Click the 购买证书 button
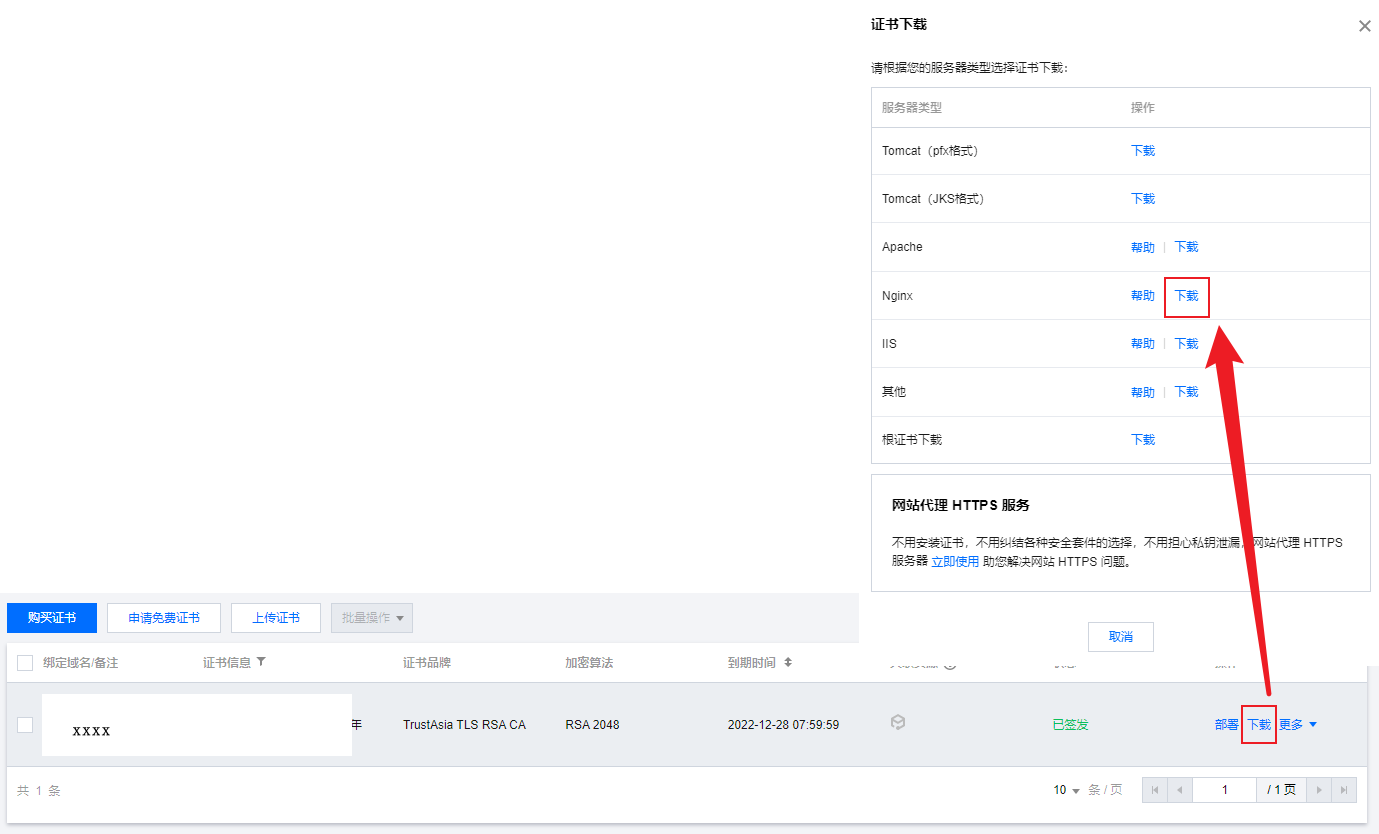The image size is (1379, 834). (51, 617)
